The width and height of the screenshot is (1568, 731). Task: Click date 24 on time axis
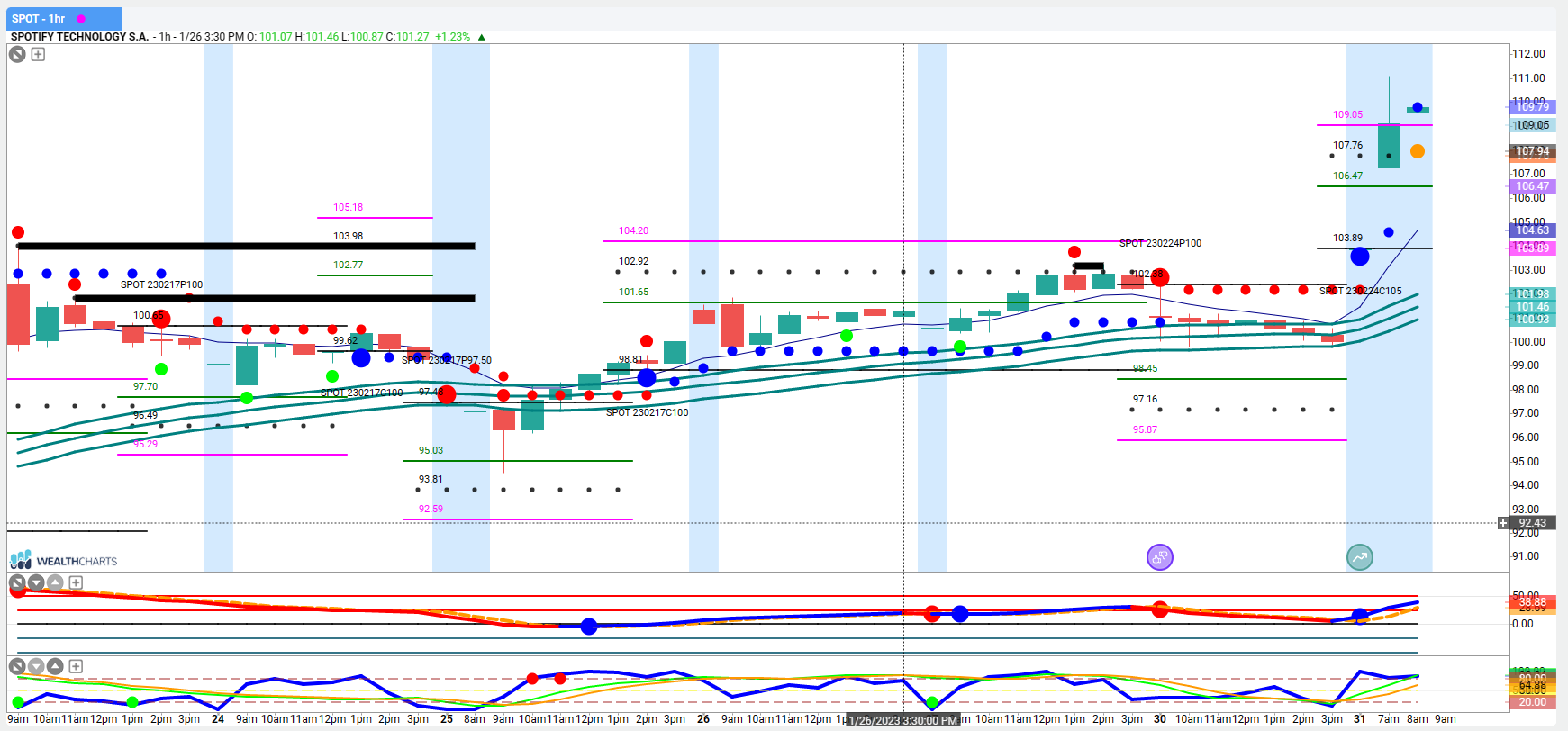[x=218, y=719]
